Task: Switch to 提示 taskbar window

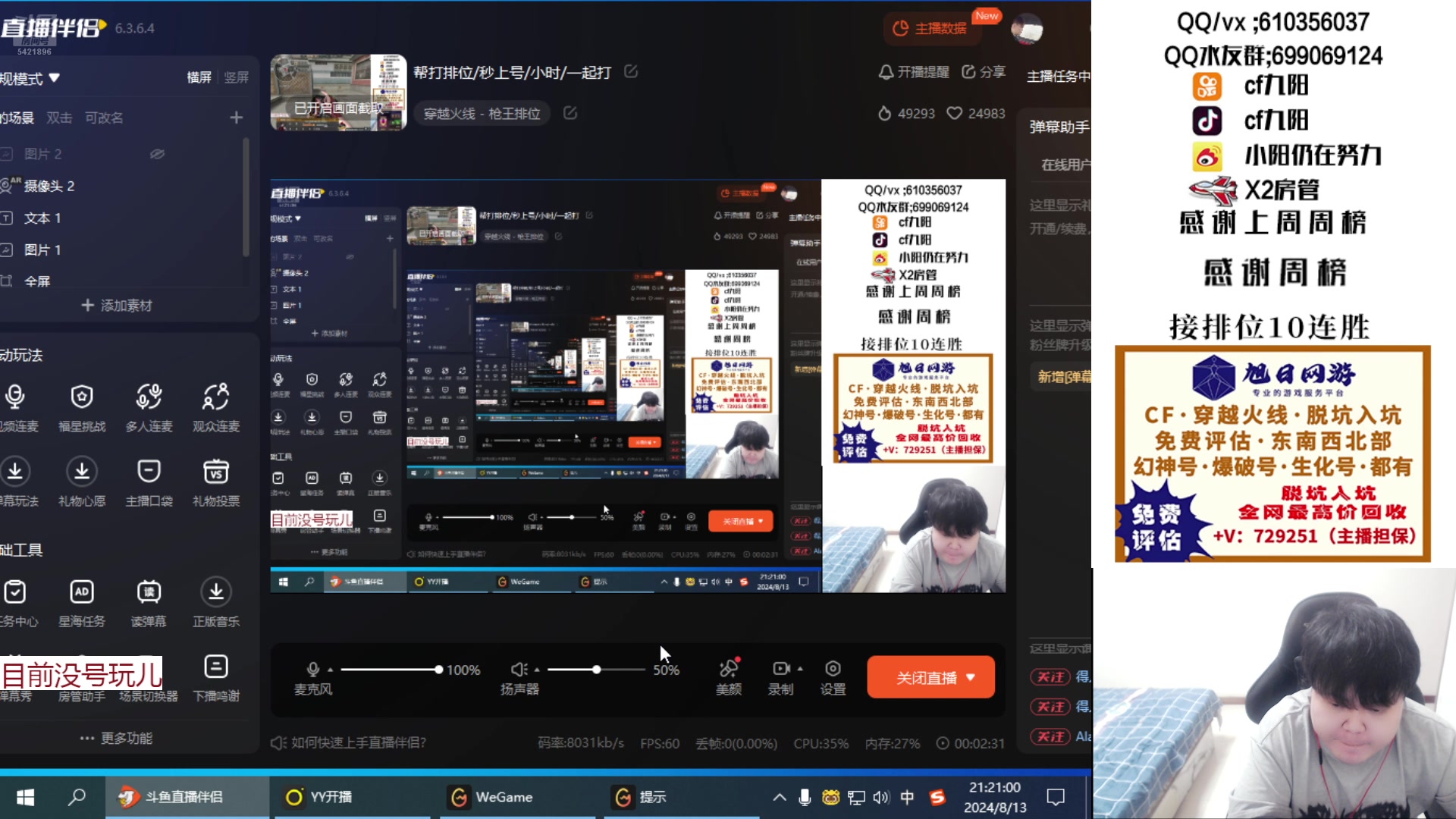Action: [681, 797]
